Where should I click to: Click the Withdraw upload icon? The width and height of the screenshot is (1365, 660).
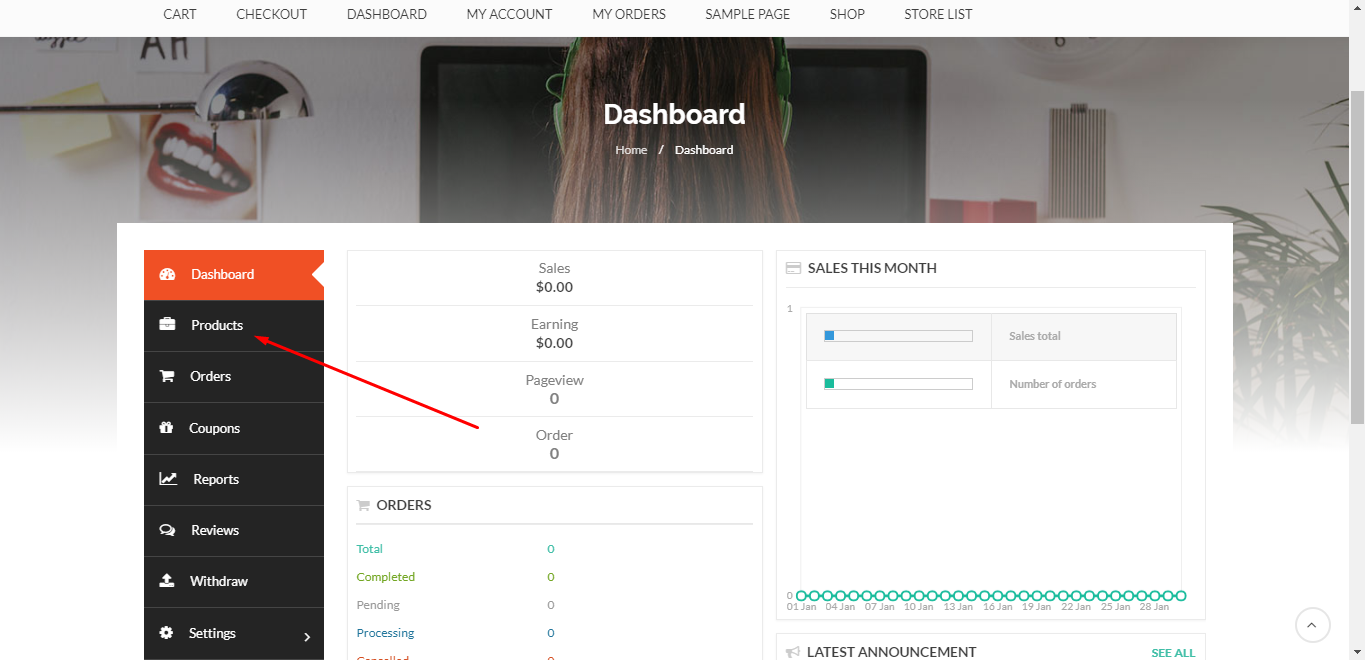pyautogui.click(x=167, y=581)
